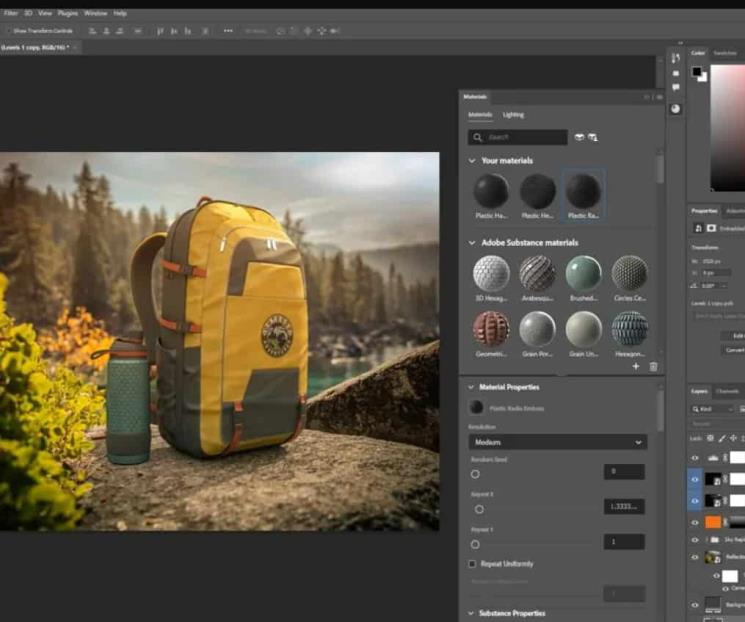Click the 3D pan mode icon
The image size is (745, 622).
point(308,31)
